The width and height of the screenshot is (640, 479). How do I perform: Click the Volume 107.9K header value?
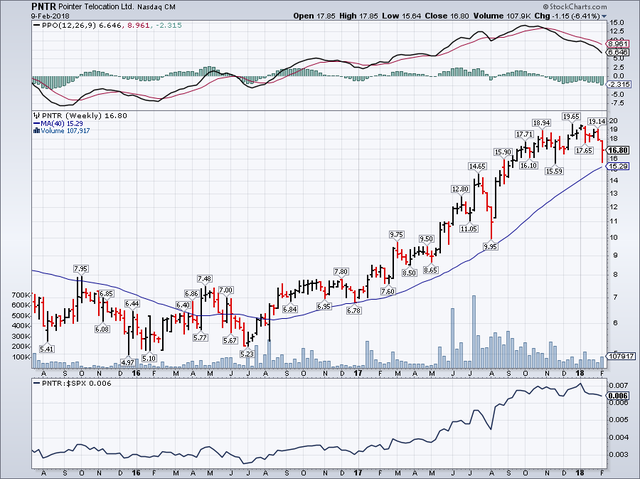coord(503,16)
